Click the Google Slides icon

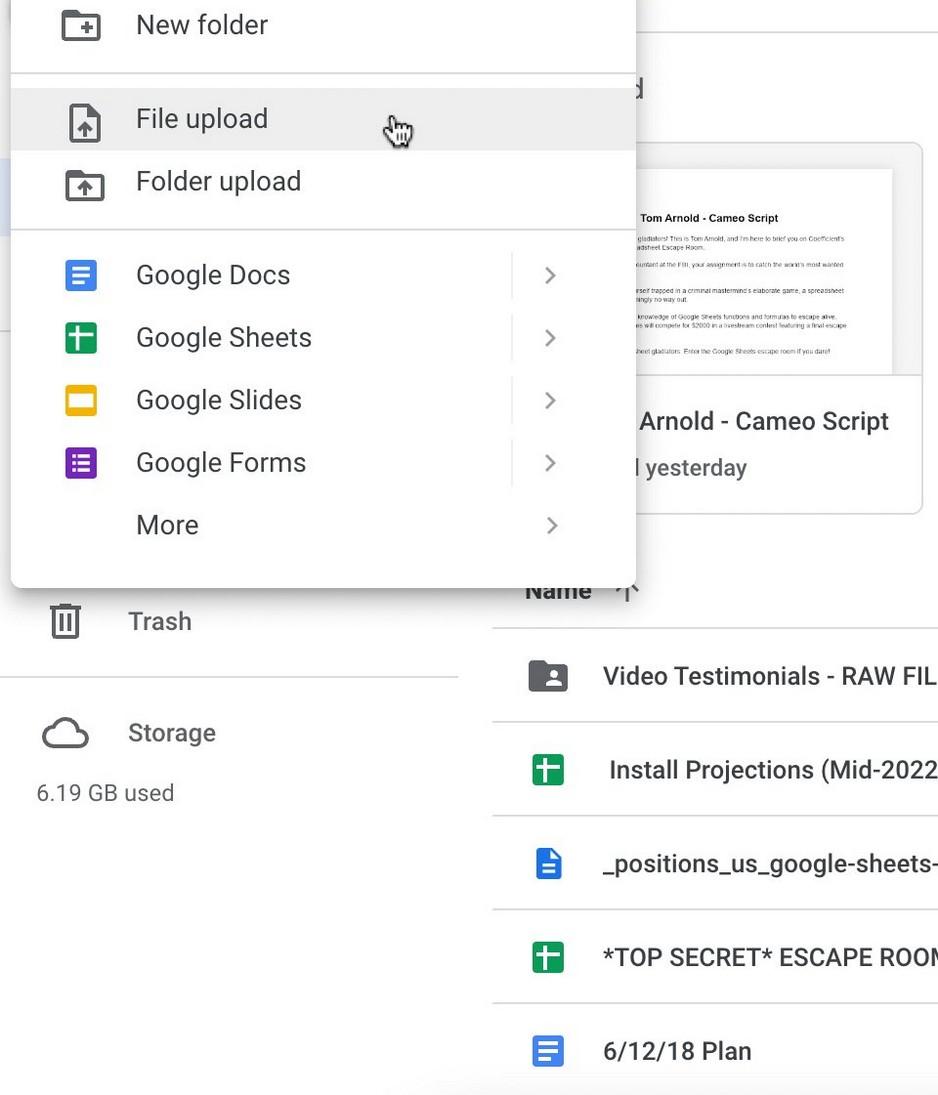tap(80, 398)
